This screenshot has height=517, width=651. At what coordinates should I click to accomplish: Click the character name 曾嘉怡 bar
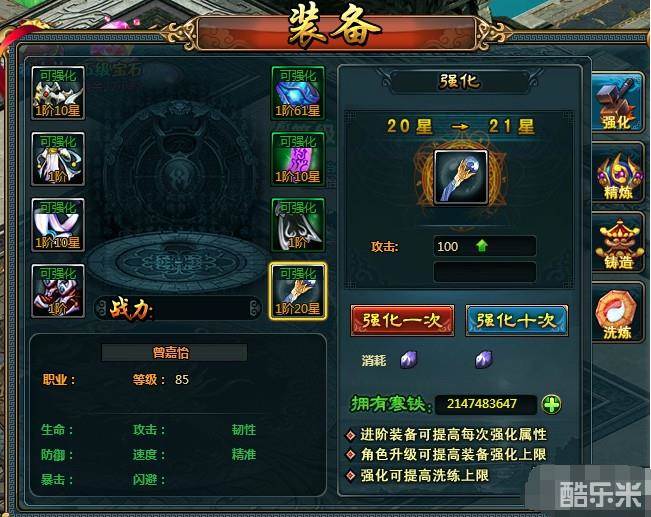[x=174, y=353]
